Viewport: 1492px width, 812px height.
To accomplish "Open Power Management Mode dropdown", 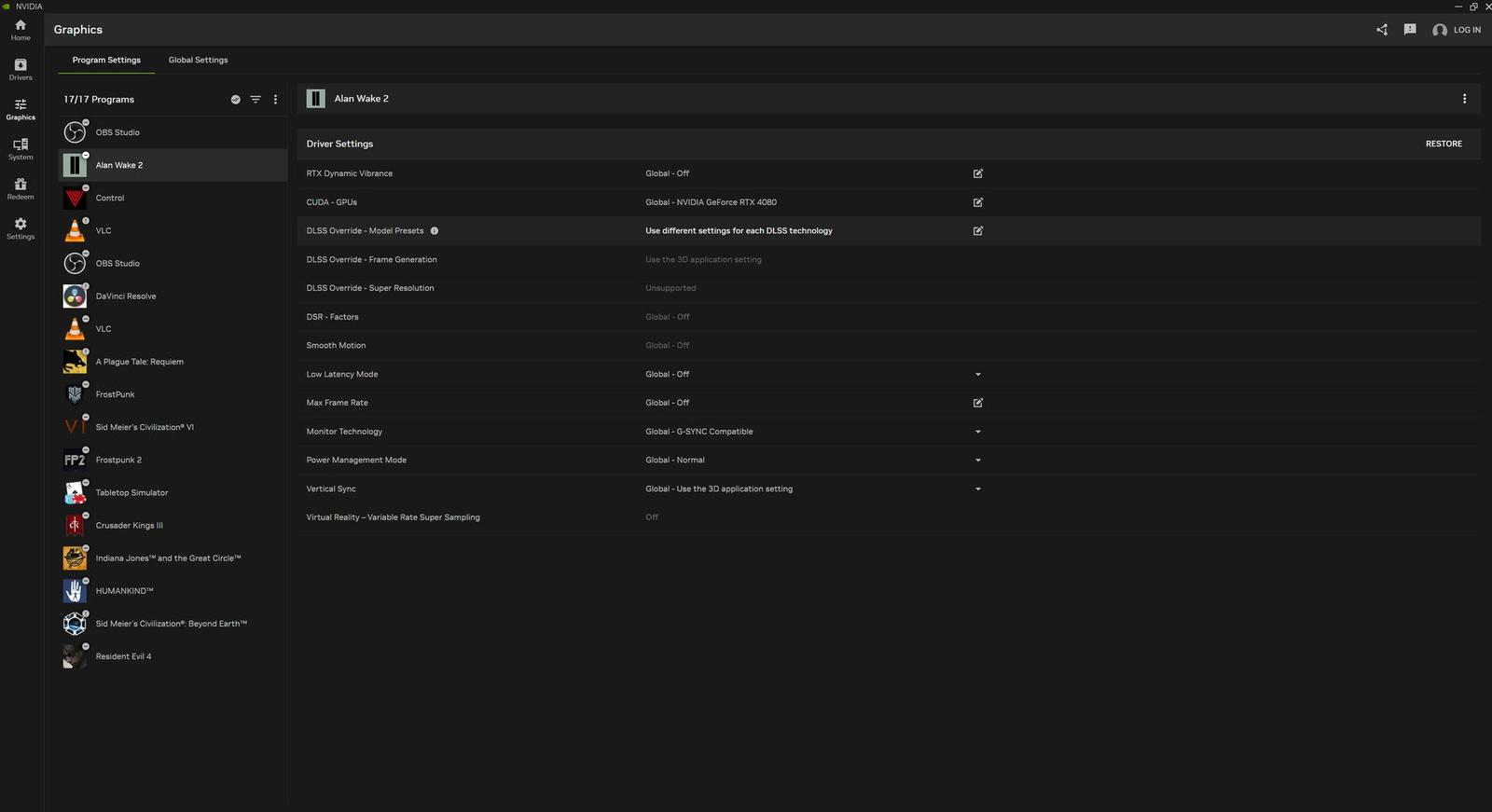I will pyautogui.click(x=978, y=461).
